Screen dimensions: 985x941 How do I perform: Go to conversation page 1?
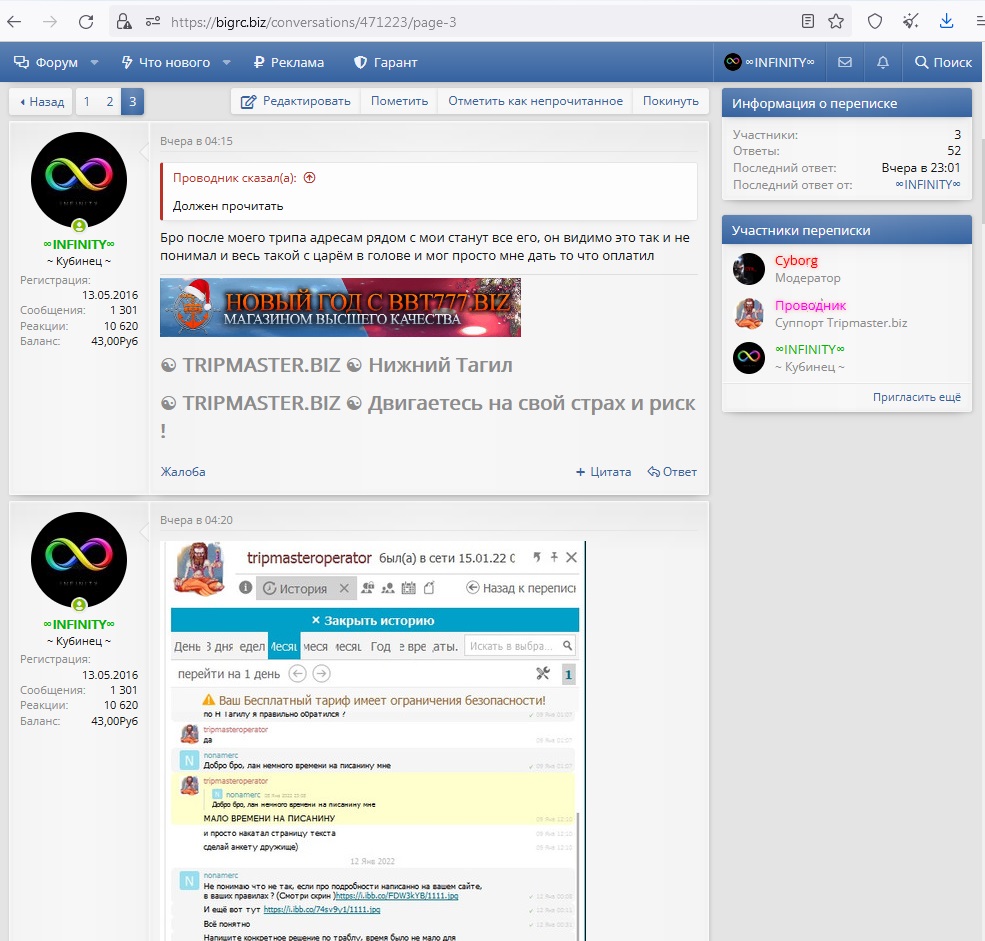coord(87,102)
